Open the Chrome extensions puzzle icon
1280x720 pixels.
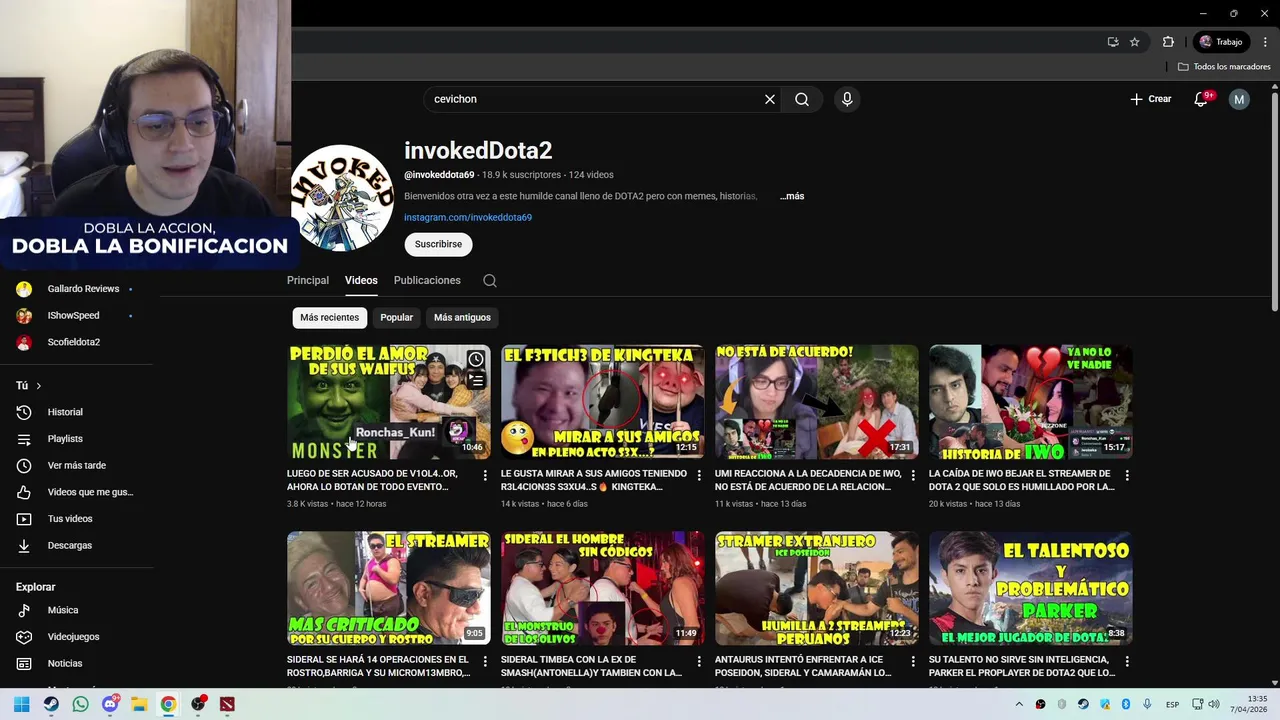(1168, 42)
